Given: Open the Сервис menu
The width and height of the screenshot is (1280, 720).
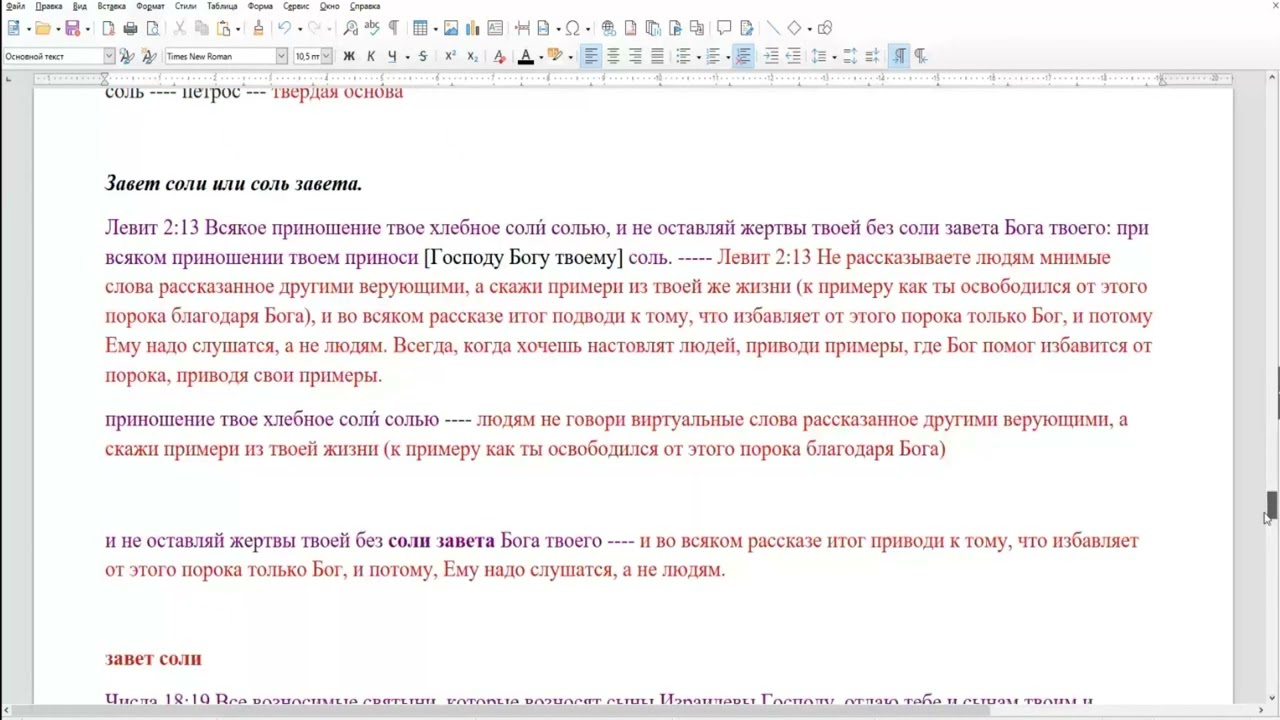Looking at the screenshot, I should pyautogui.click(x=296, y=6).
